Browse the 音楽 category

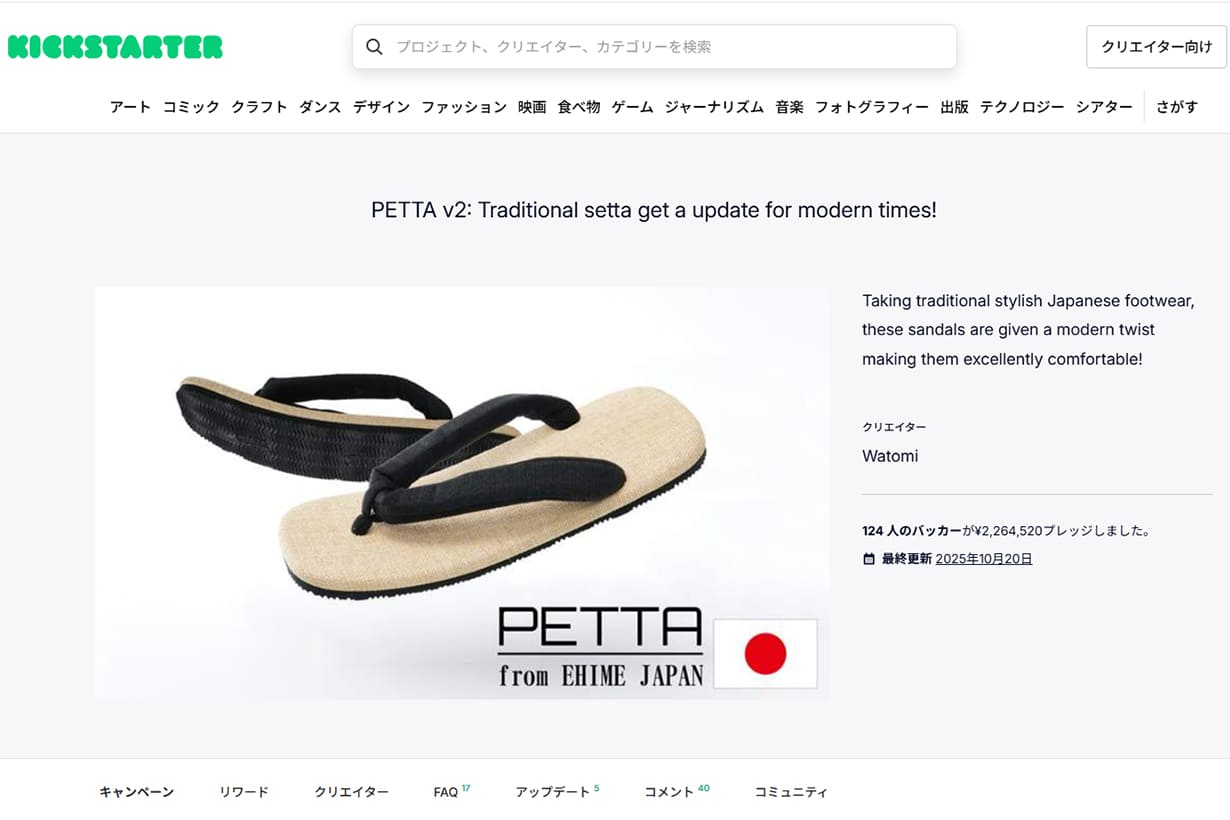pyautogui.click(x=789, y=107)
